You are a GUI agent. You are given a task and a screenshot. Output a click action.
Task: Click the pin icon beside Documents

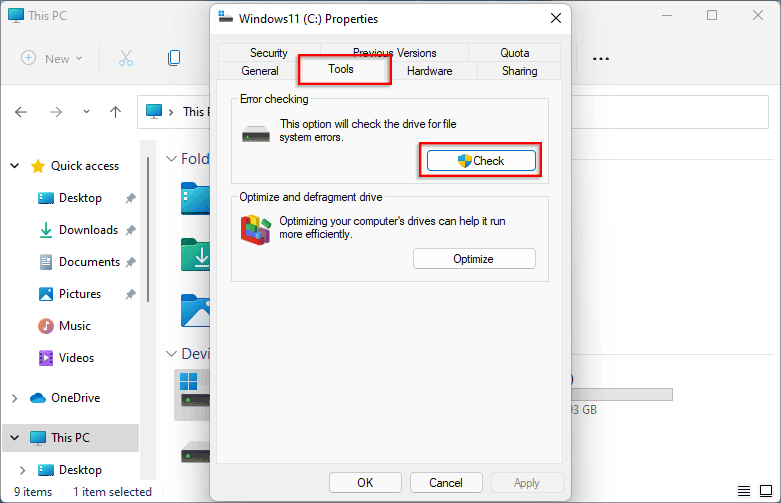pyautogui.click(x=130, y=262)
